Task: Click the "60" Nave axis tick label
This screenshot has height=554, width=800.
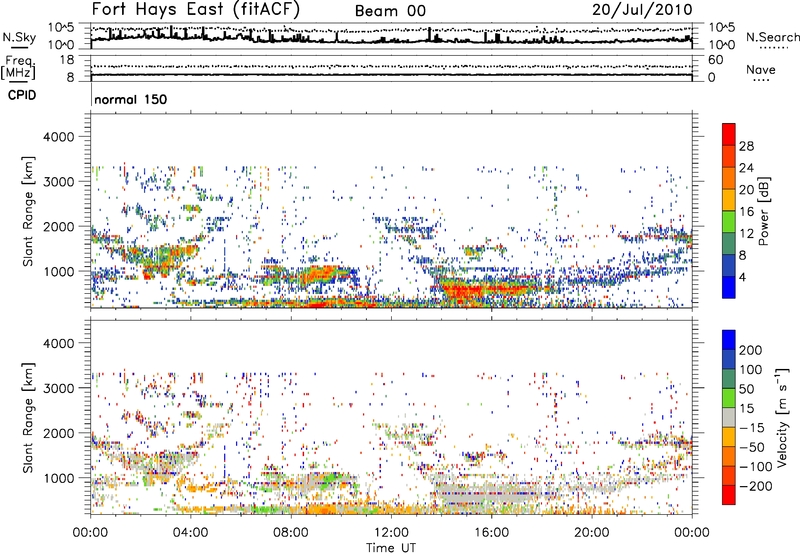Action: pos(715,60)
